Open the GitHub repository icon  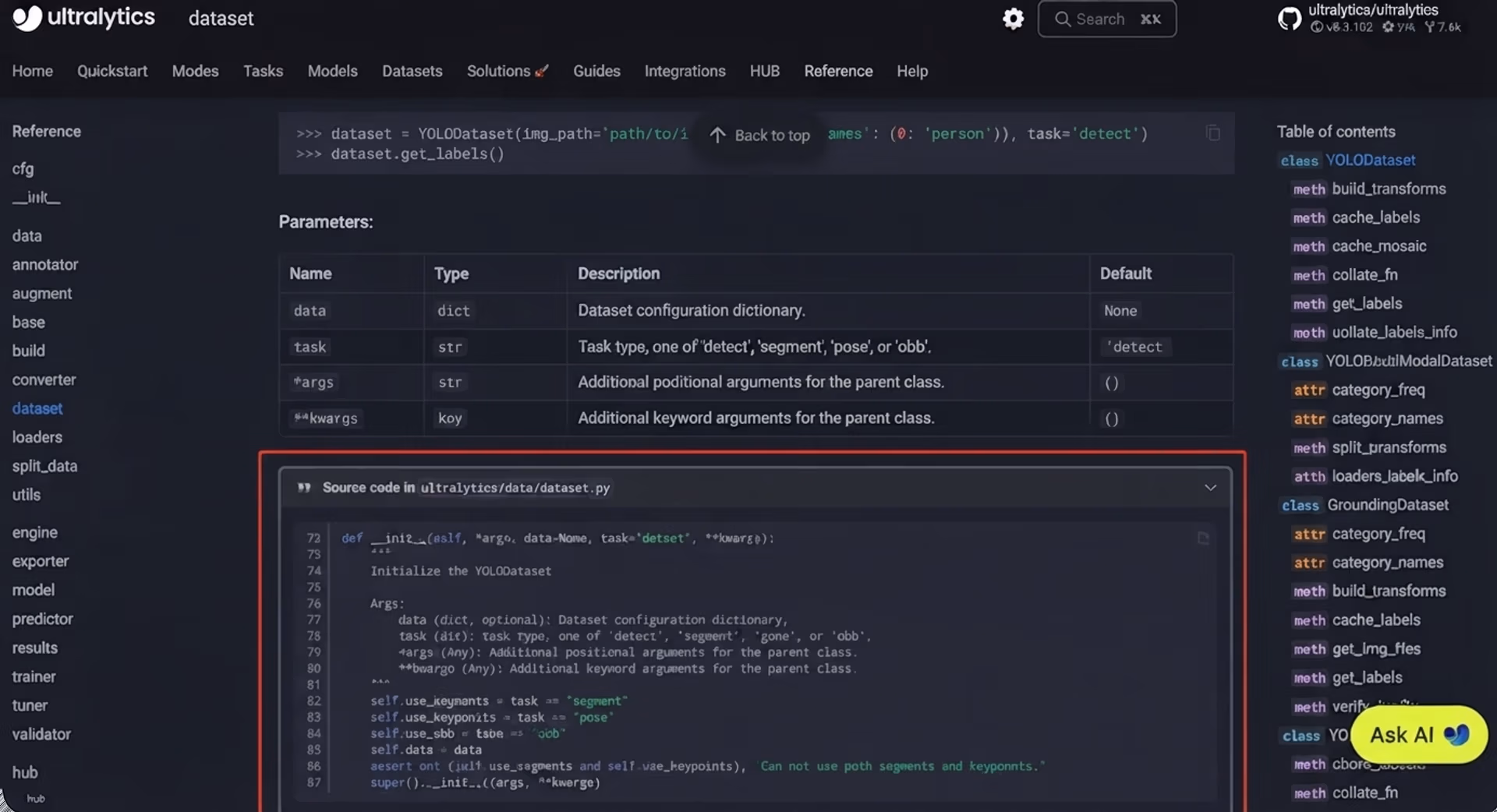[1290, 19]
